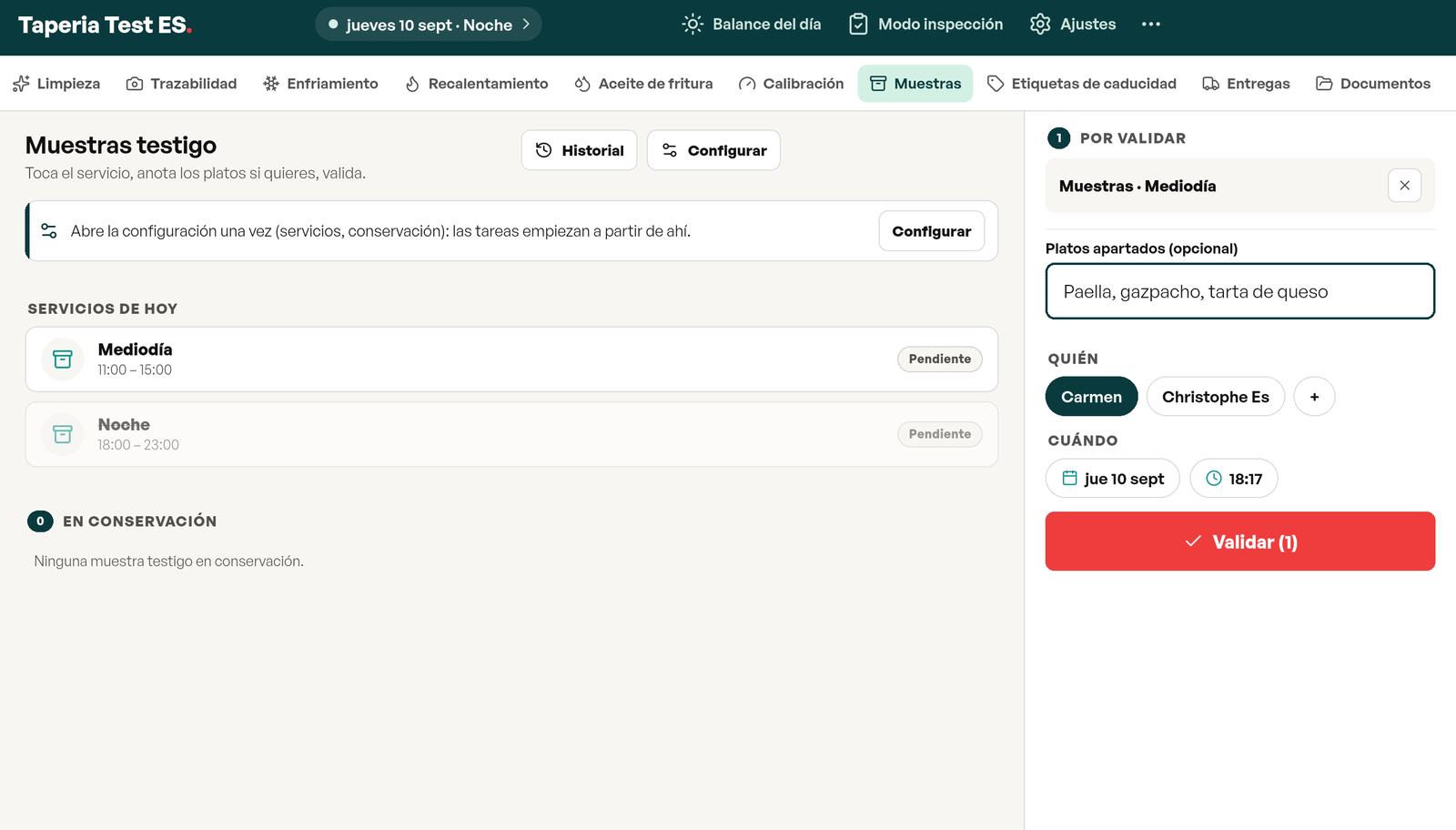Open the jue 10 sept date picker
The image size is (1456, 830).
coord(1112,479)
